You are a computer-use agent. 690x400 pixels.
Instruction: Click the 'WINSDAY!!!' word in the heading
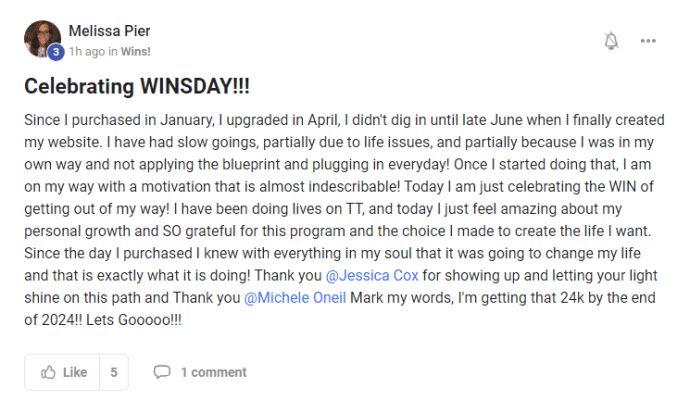click(x=195, y=86)
